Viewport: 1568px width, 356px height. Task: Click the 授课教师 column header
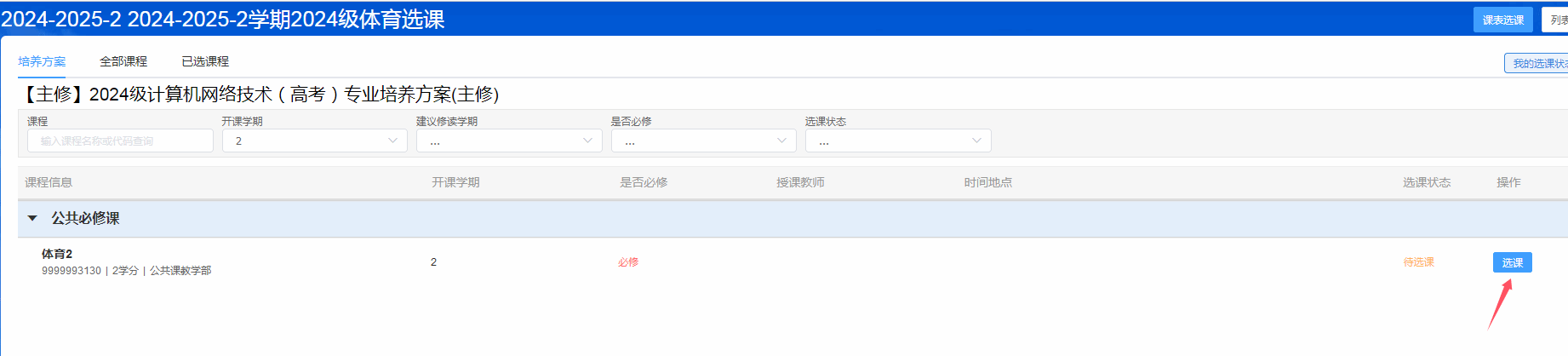(800, 182)
